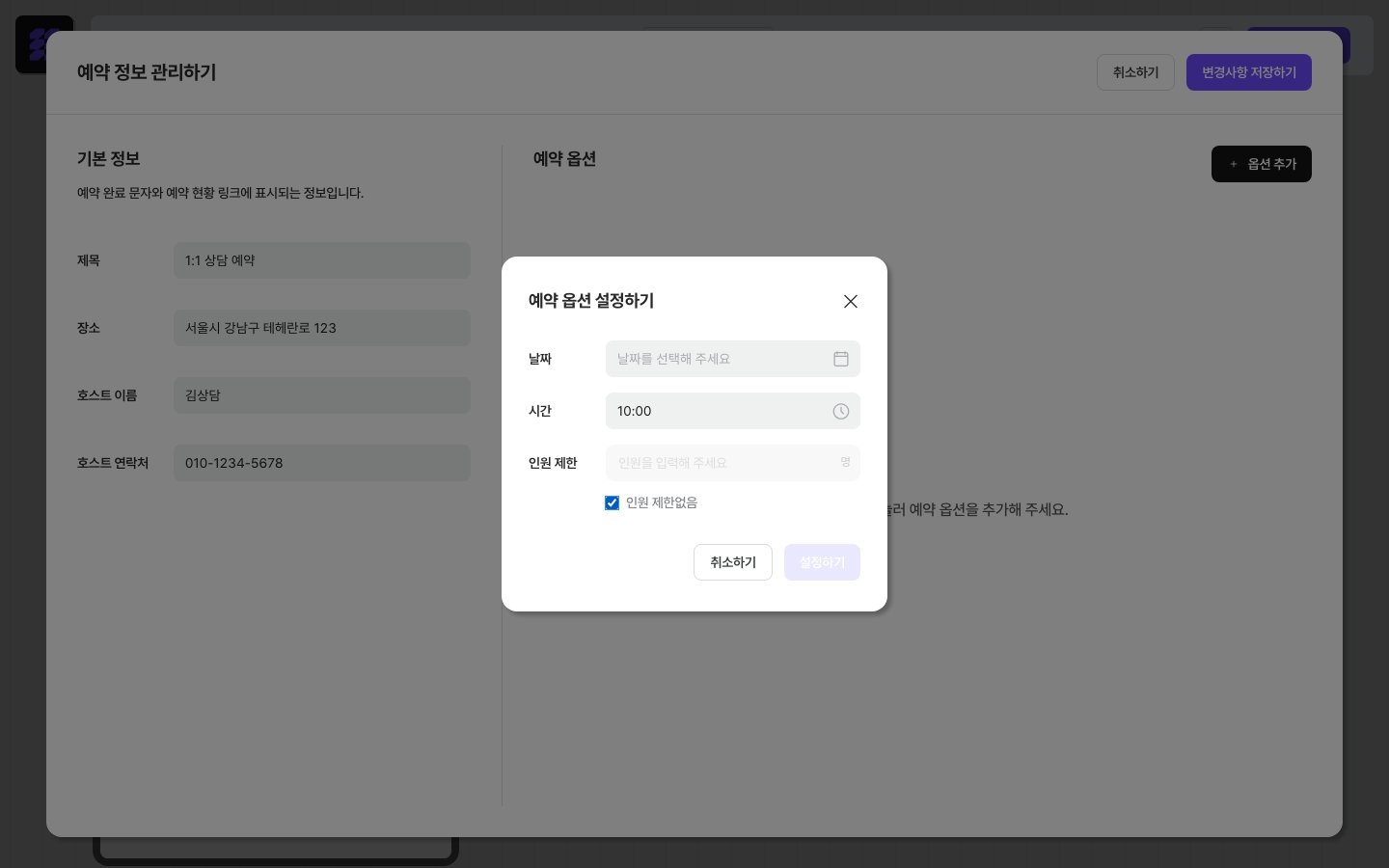Select the 날짜 date input field
The height and width of the screenshot is (868, 1389).
(733, 359)
